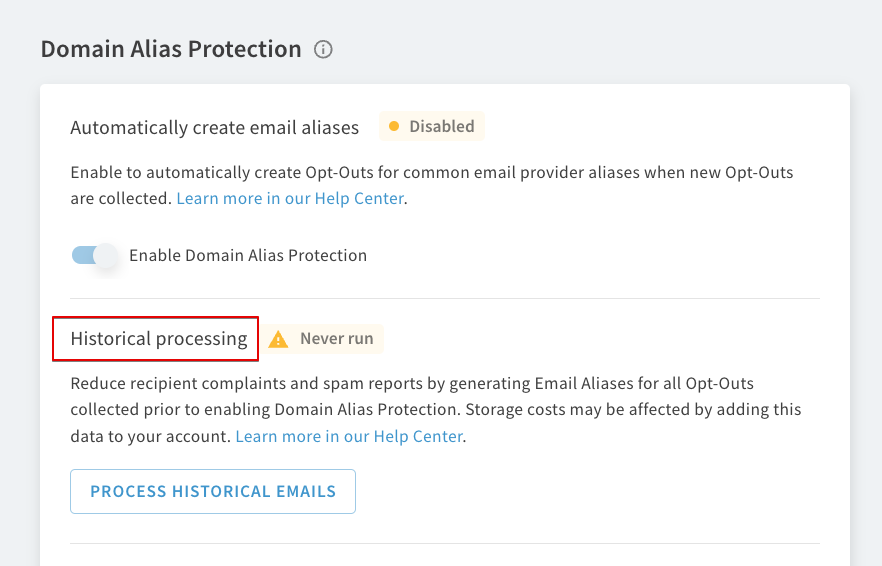Click the "Disabled" status badge text
The height and width of the screenshot is (566, 882).
pos(442,126)
